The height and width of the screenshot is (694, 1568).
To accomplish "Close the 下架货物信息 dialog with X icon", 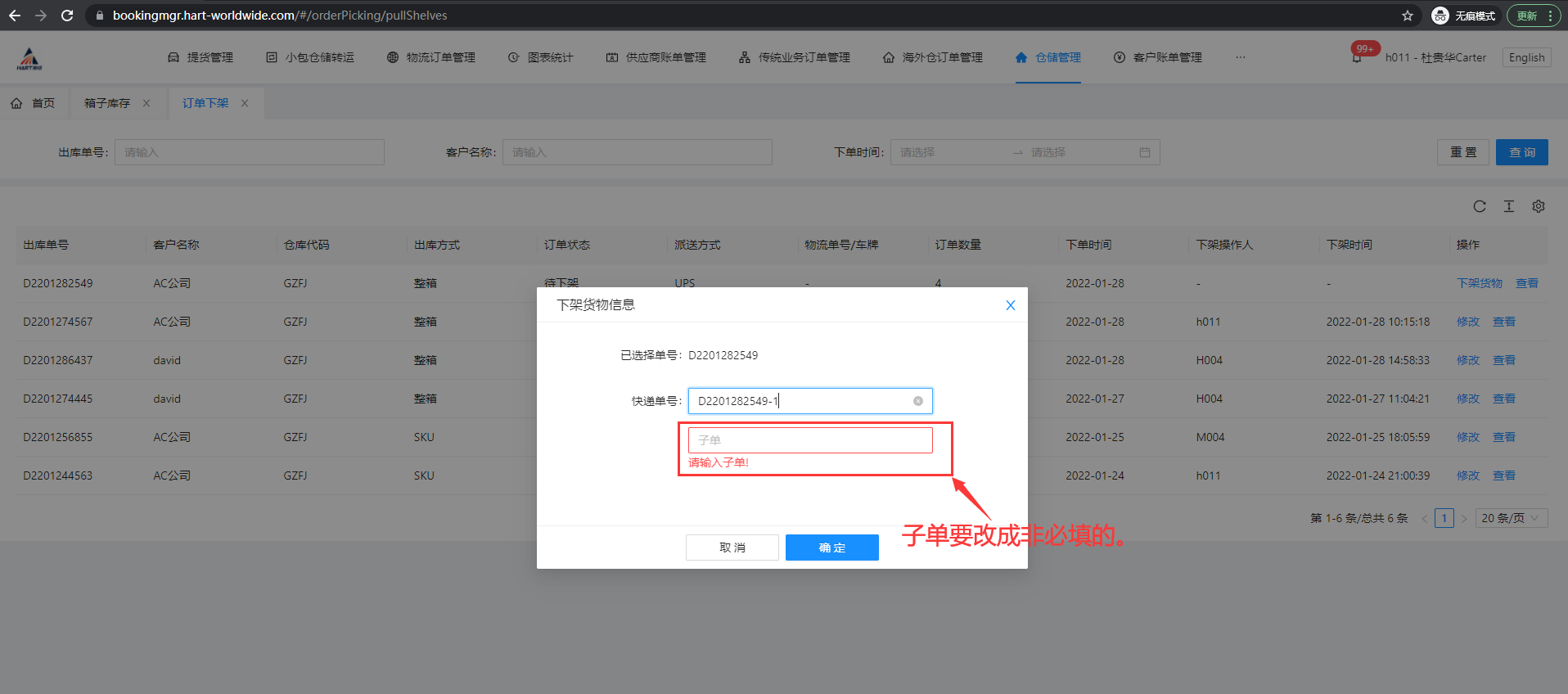I will [x=1010, y=305].
